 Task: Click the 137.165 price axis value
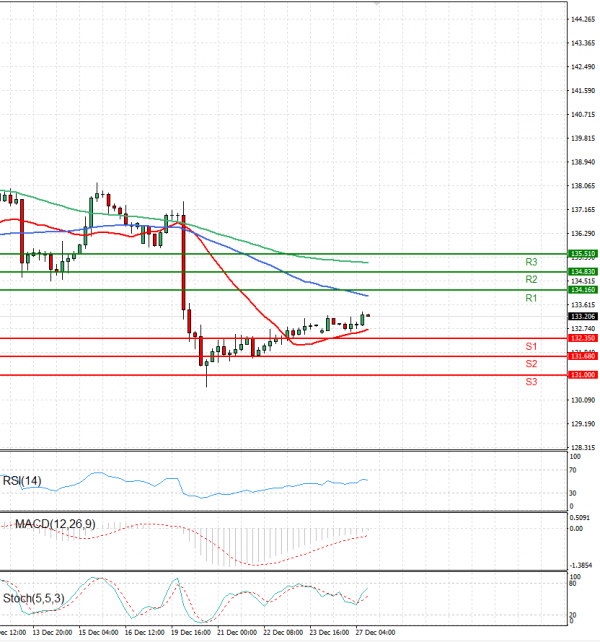(583, 210)
